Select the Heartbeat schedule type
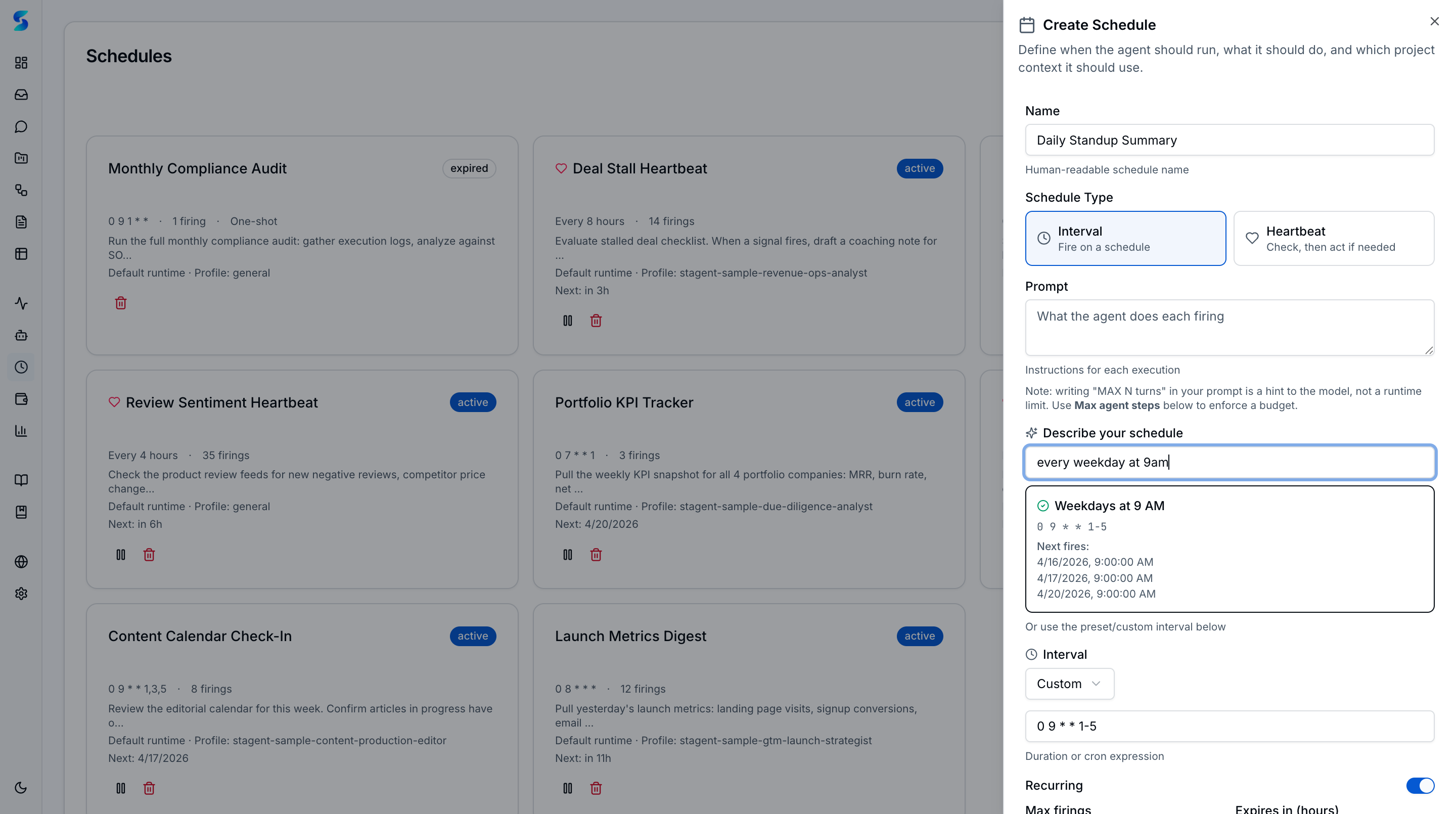This screenshot has width=1456, height=814. (x=1333, y=238)
